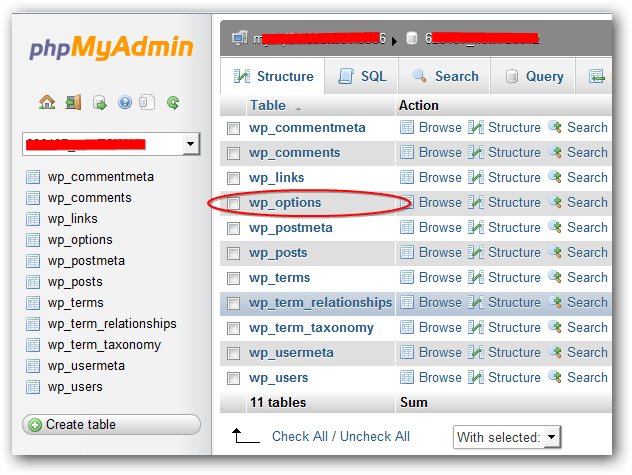Check the wp_term_taxonomy table checkbox
The image size is (632, 475).
point(233,328)
